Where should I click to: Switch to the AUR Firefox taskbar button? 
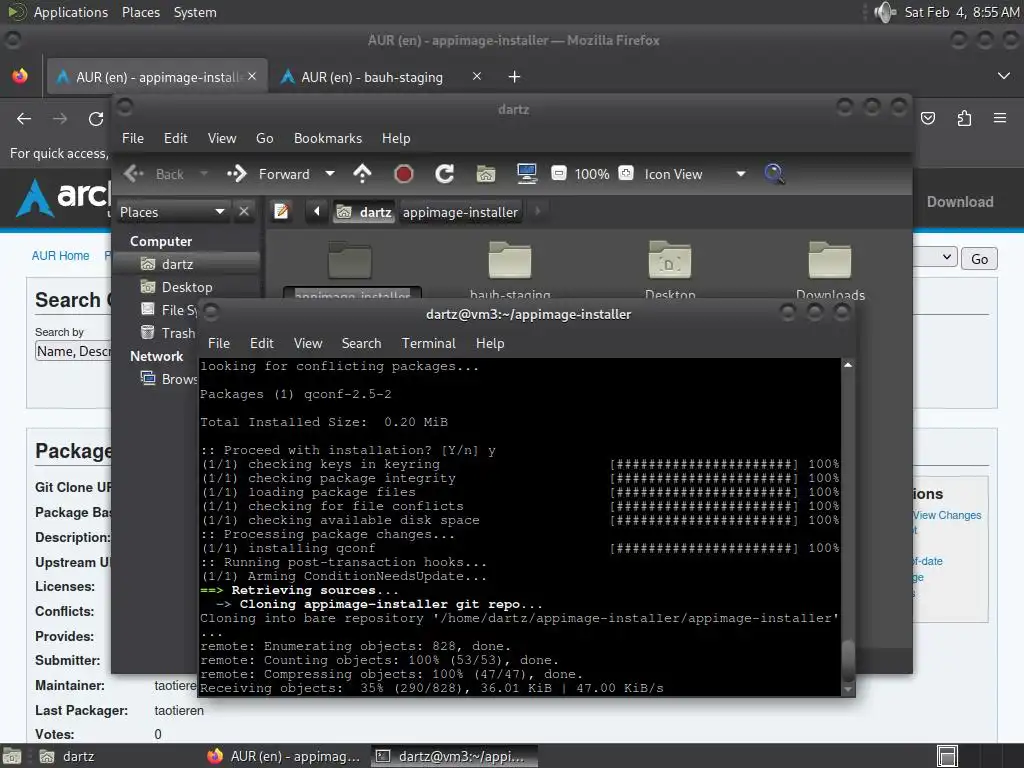pyautogui.click(x=285, y=756)
